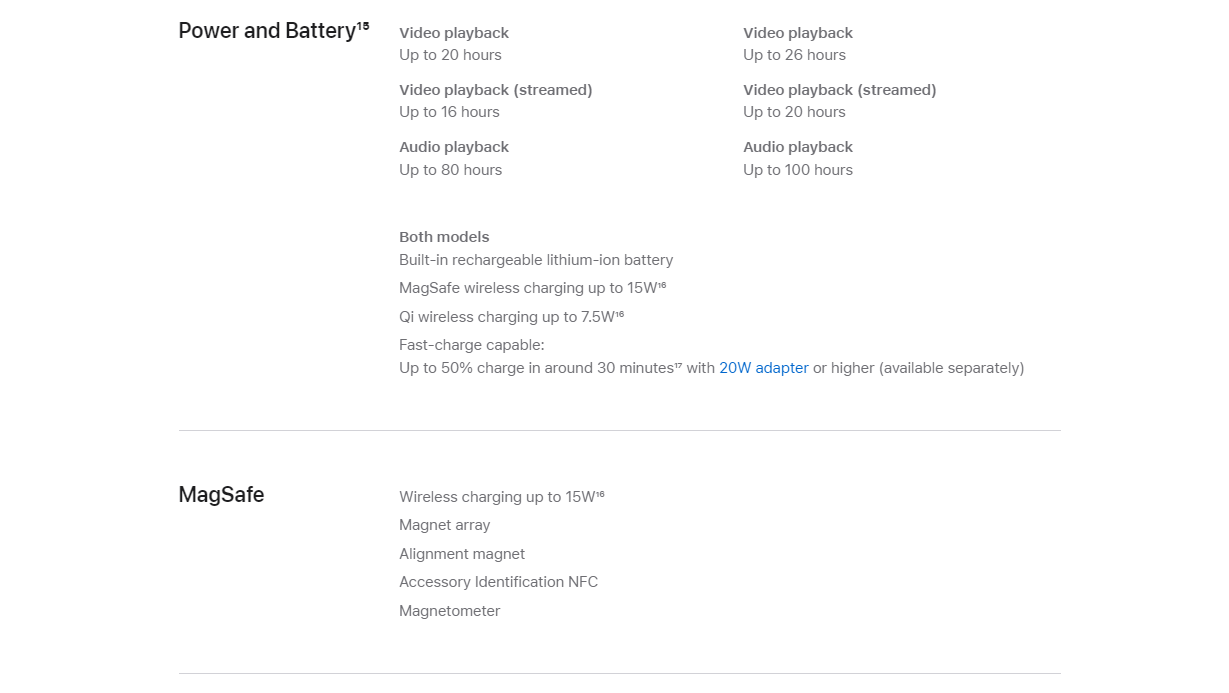
Task: Click footnote 16 after MagSafe wireless charging up to 15W
Action: point(662,286)
